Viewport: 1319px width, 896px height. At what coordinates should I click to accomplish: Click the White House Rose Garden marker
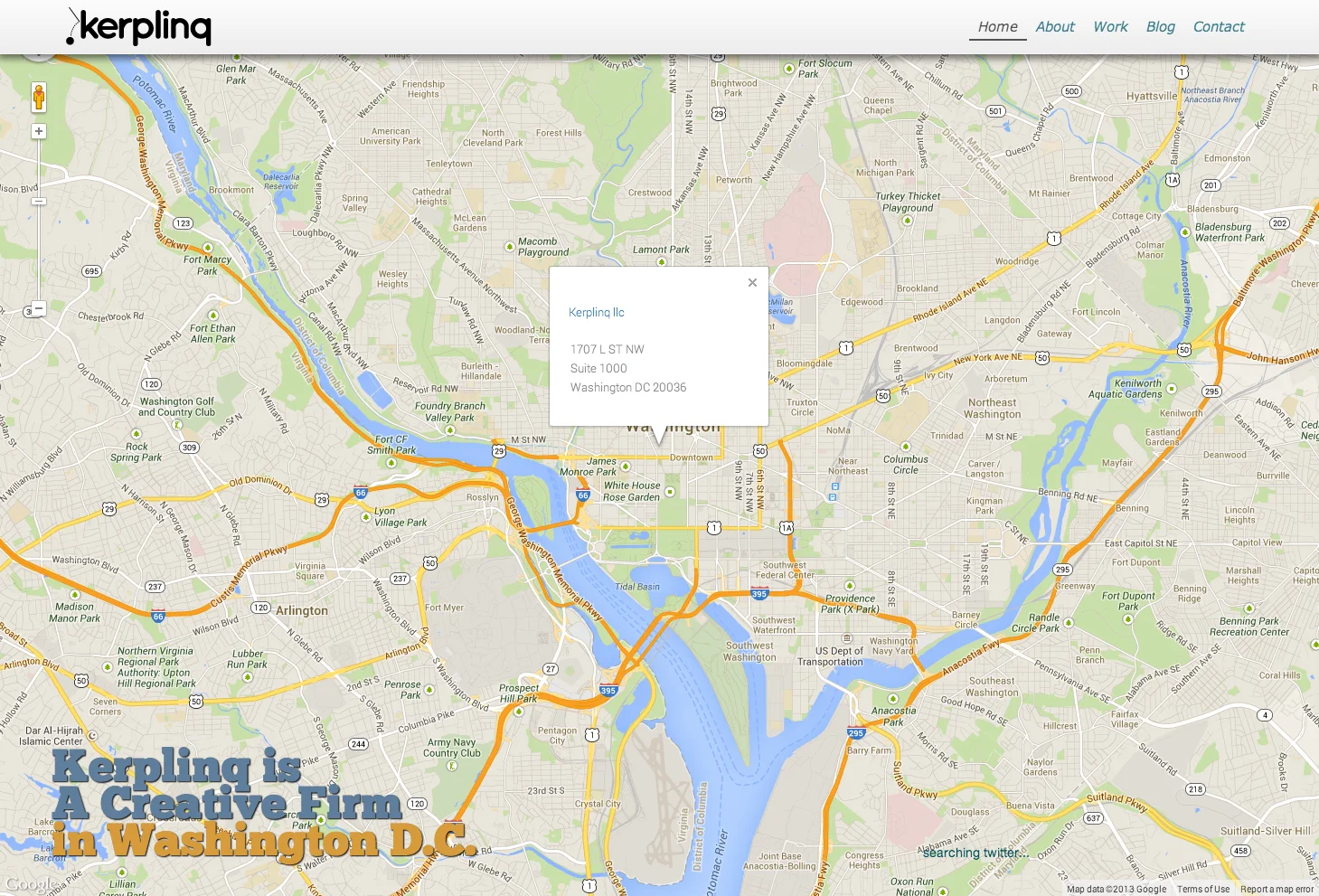pyautogui.click(x=670, y=492)
